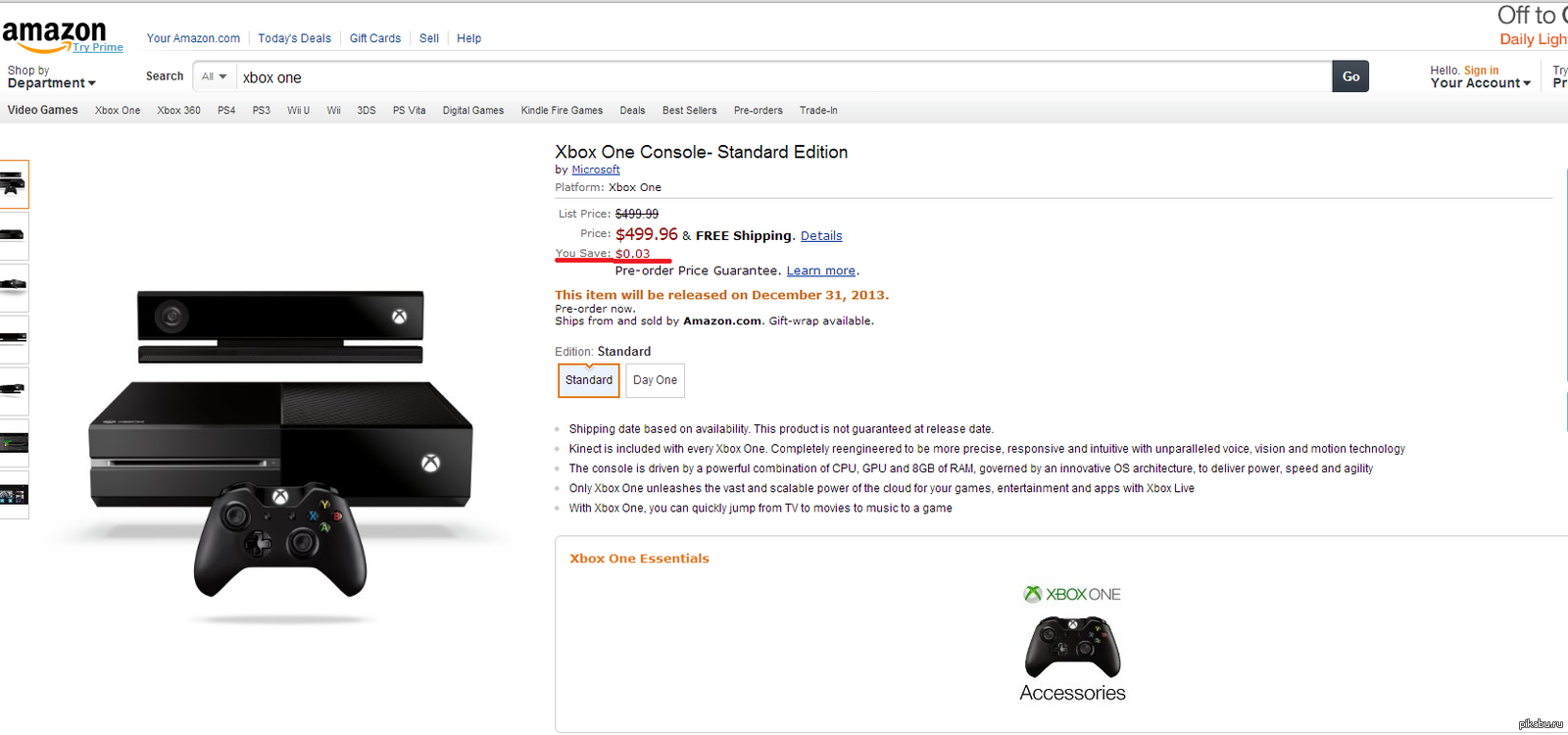Open Today's Deals page

click(294, 38)
